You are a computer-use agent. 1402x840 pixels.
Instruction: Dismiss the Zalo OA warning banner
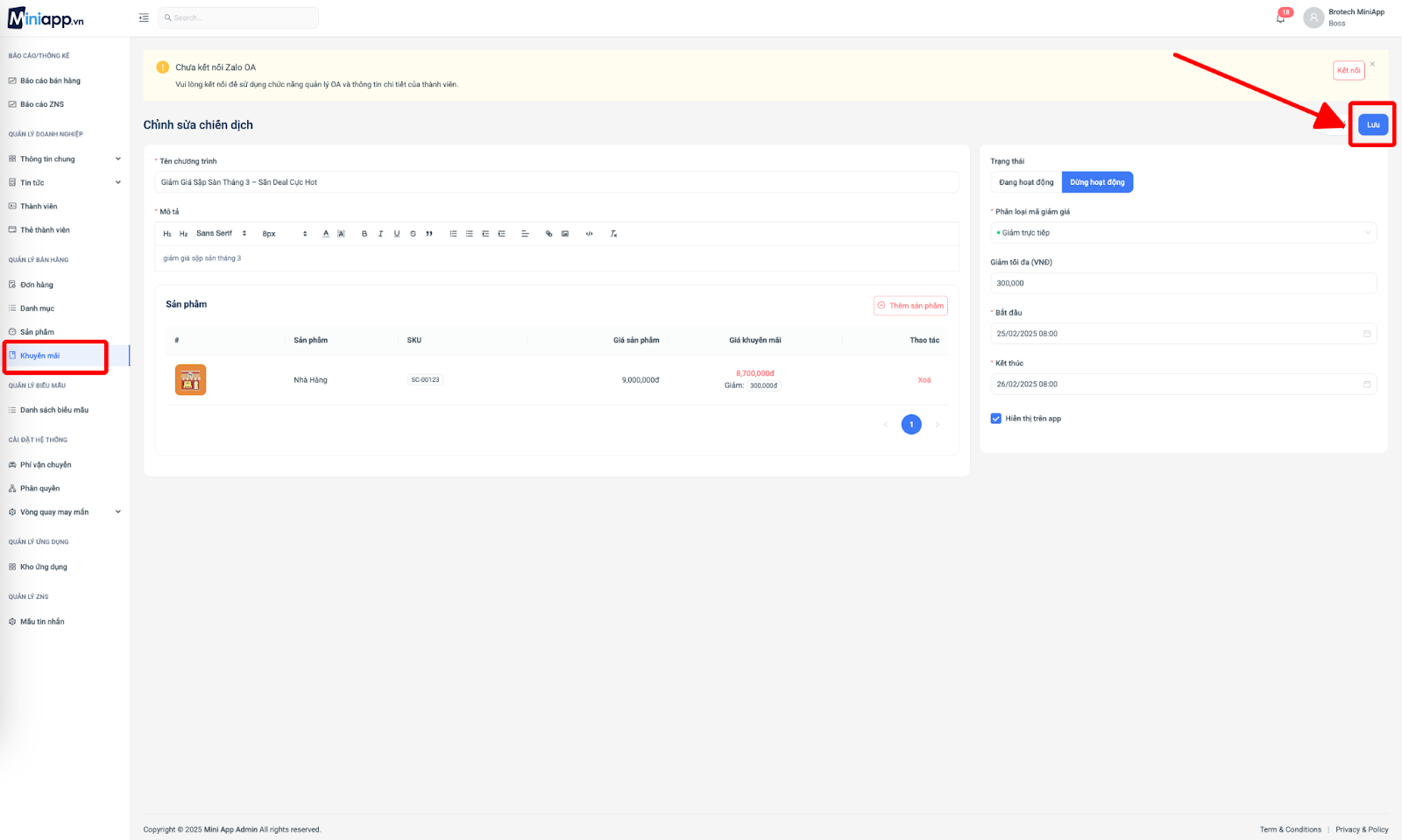pyautogui.click(x=1372, y=64)
